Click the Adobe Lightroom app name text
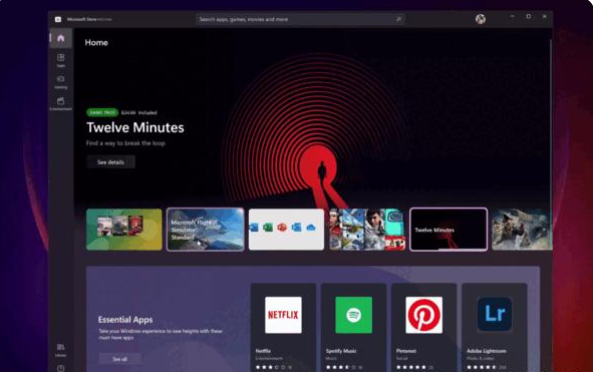This screenshot has height=372, width=593. (x=486, y=351)
